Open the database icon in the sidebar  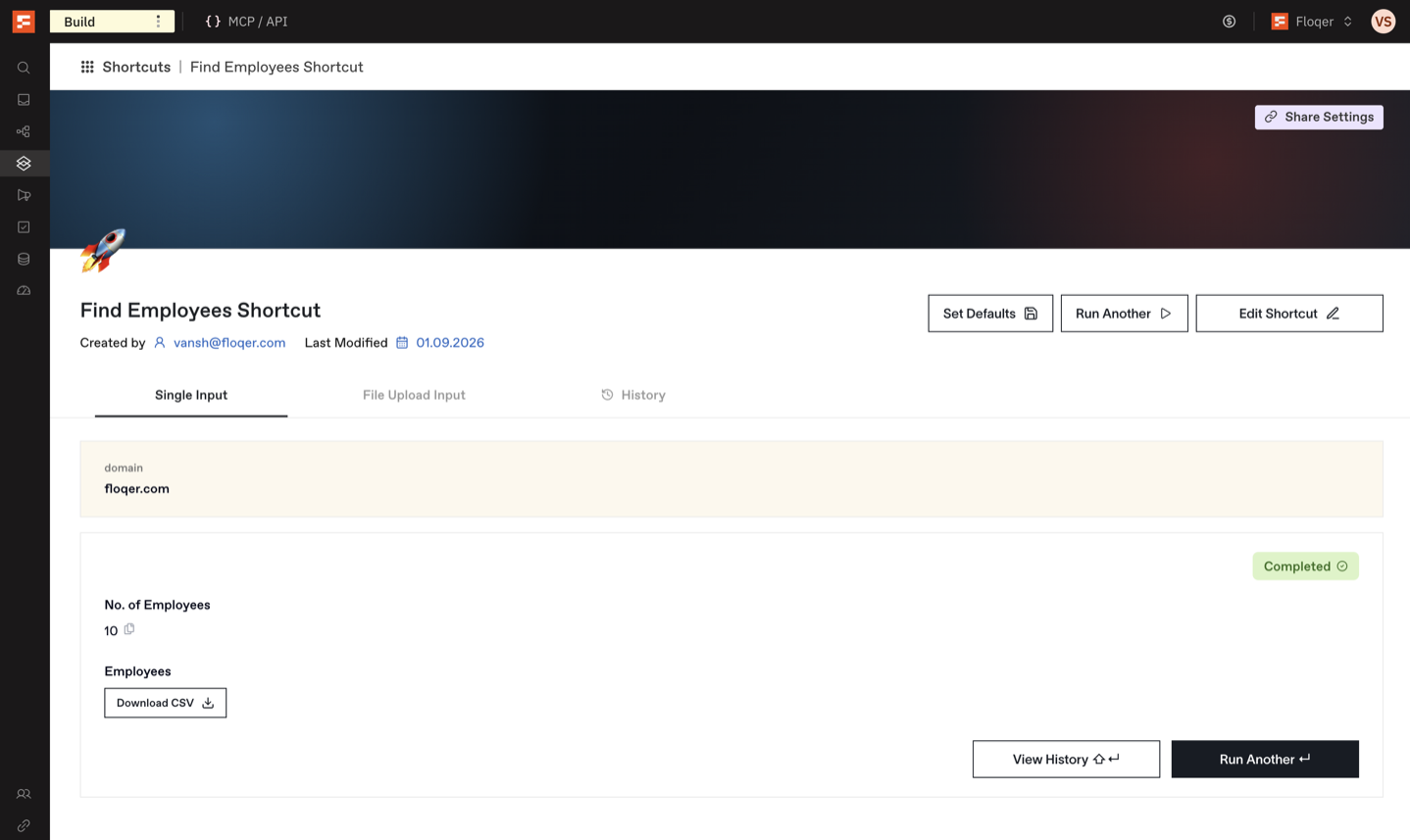(24, 259)
